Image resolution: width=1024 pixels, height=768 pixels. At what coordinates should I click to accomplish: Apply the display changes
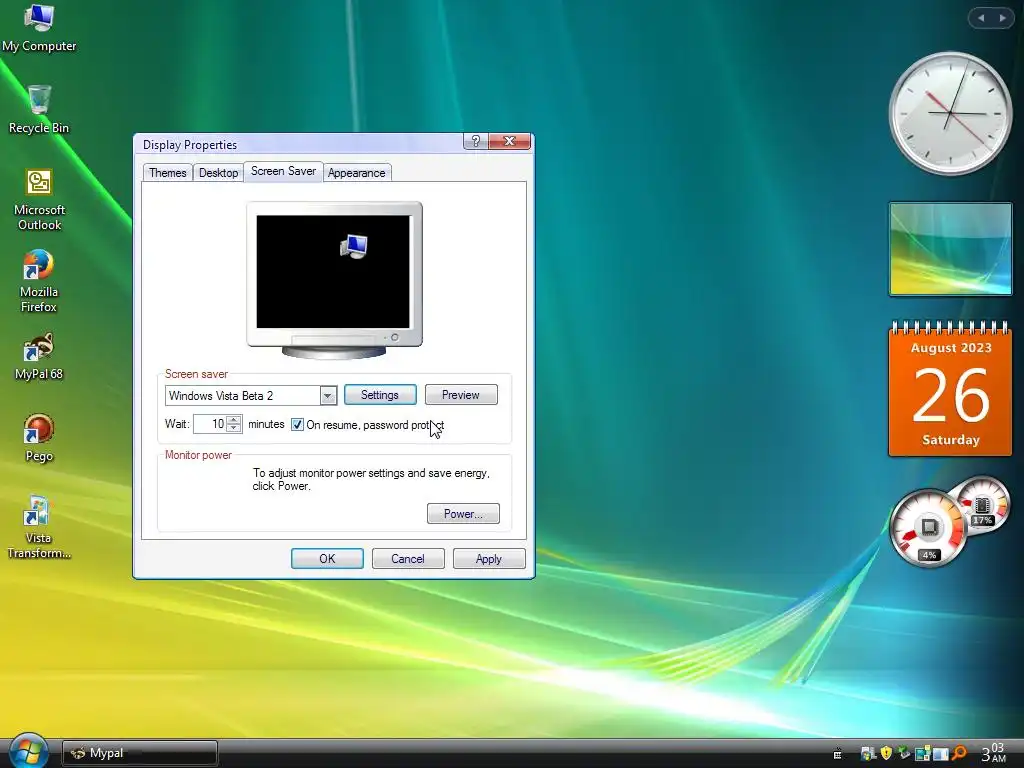point(489,558)
